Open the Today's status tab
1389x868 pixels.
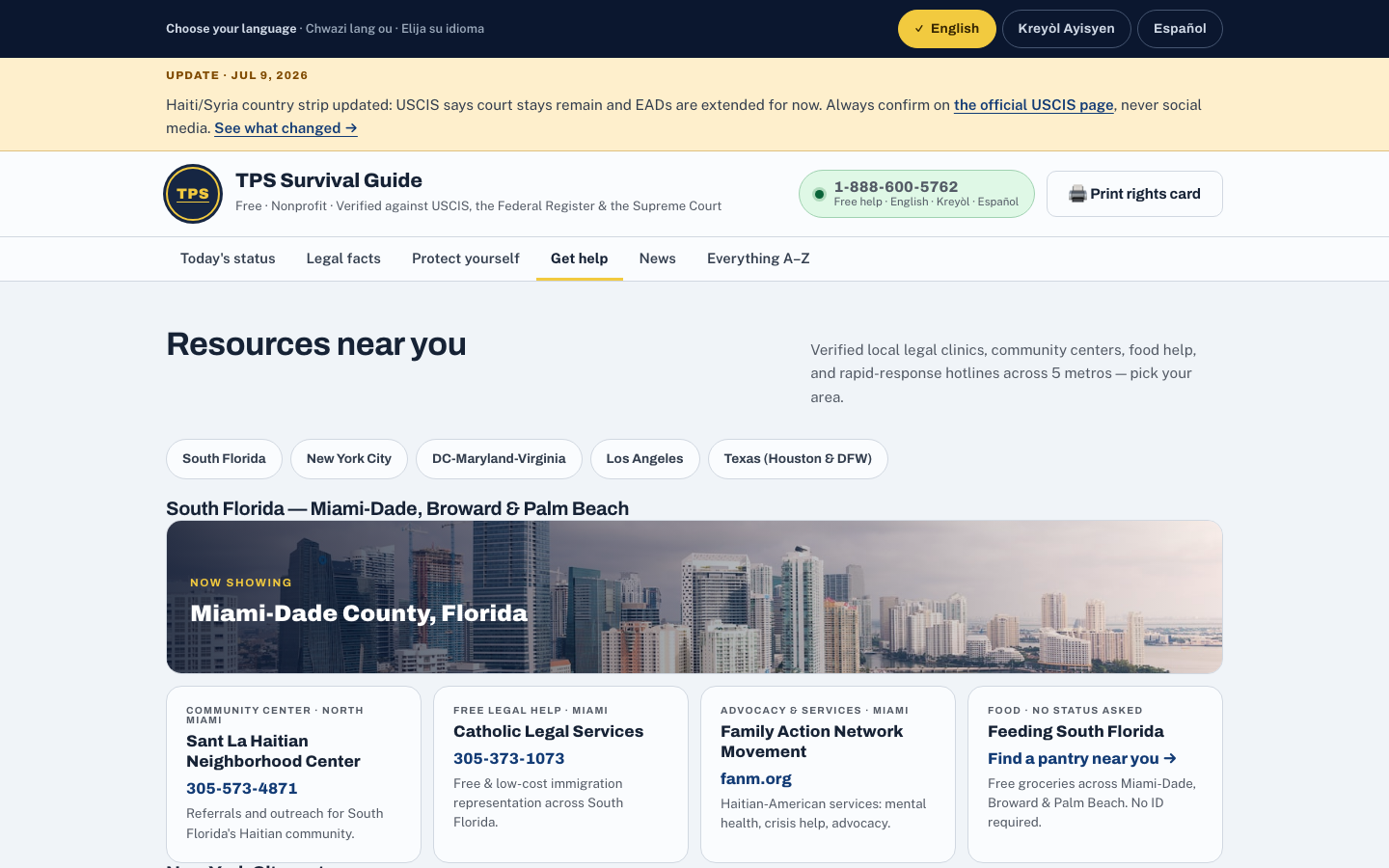[228, 258]
